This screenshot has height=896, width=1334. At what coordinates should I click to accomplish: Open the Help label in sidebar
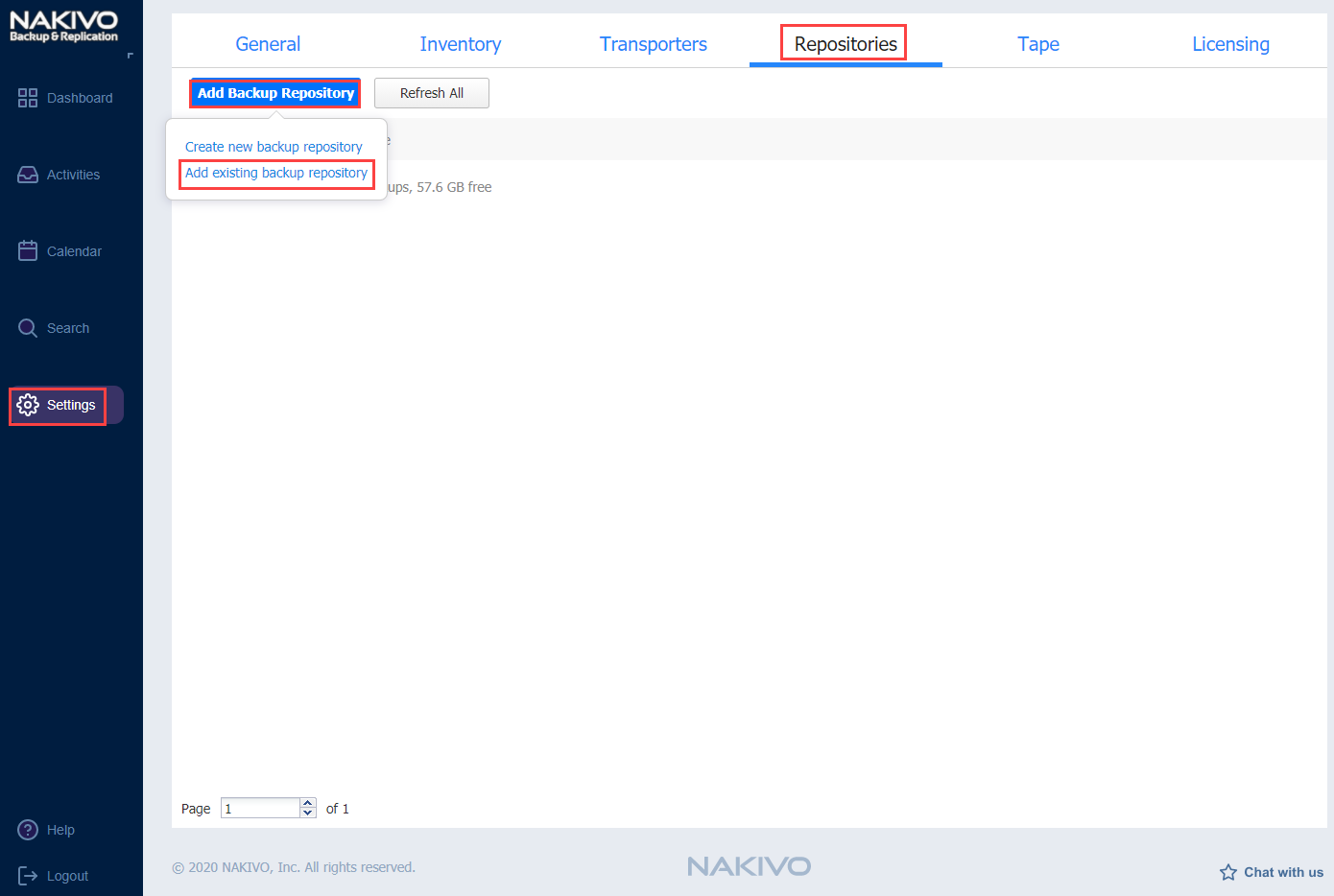pyautogui.click(x=60, y=830)
